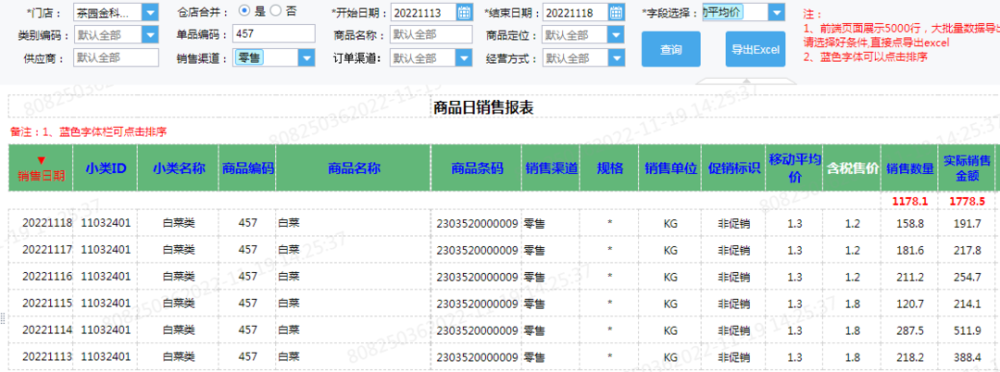This screenshot has height=372, width=1000.
Task: Open the end date calendar picker
Action: pyautogui.click(x=616, y=11)
